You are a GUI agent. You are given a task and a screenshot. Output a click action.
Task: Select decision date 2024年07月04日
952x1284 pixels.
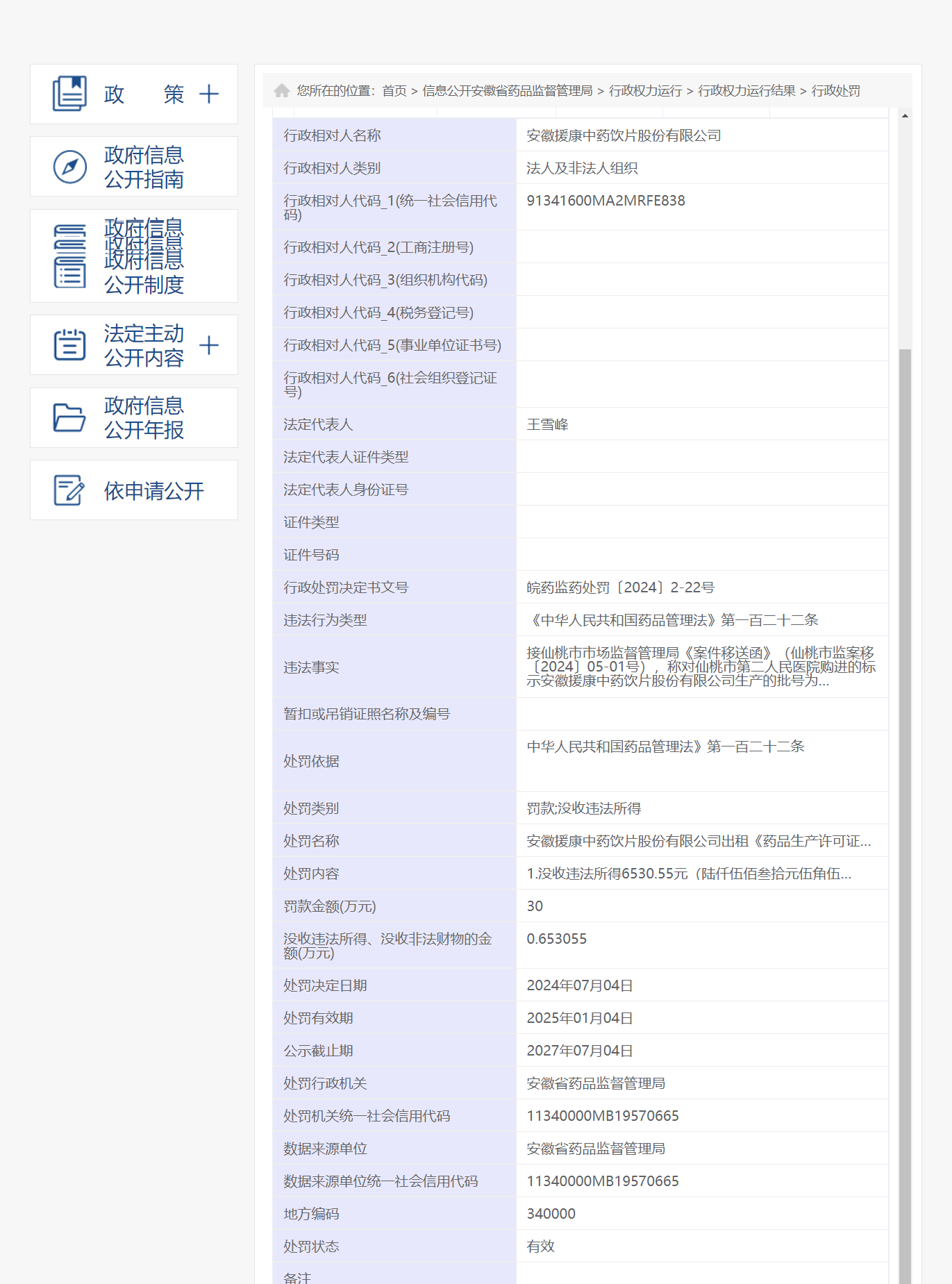[x=580, y=985]
